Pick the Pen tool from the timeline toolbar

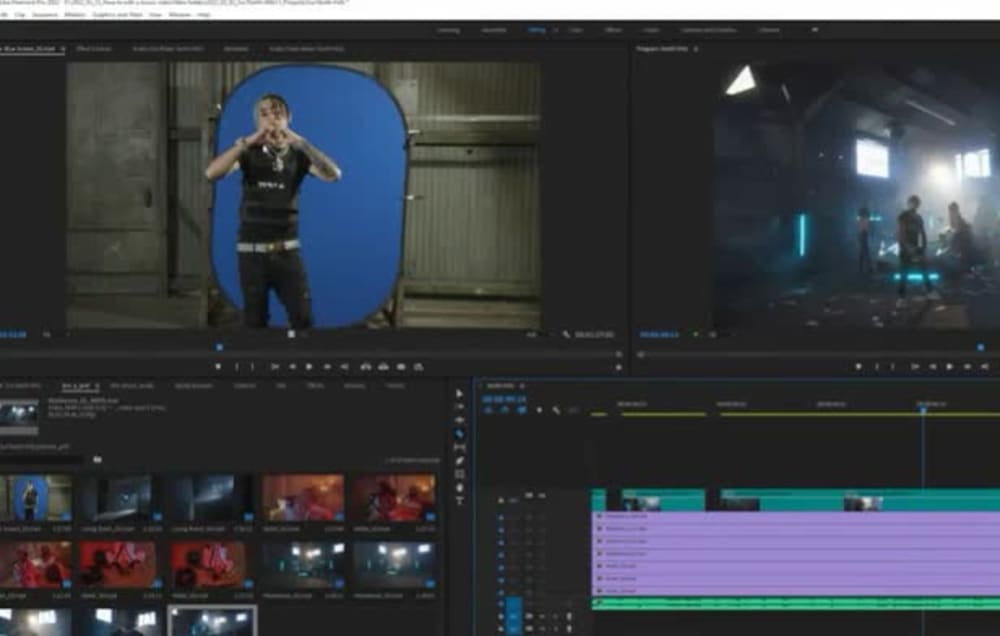click(459, 458)
